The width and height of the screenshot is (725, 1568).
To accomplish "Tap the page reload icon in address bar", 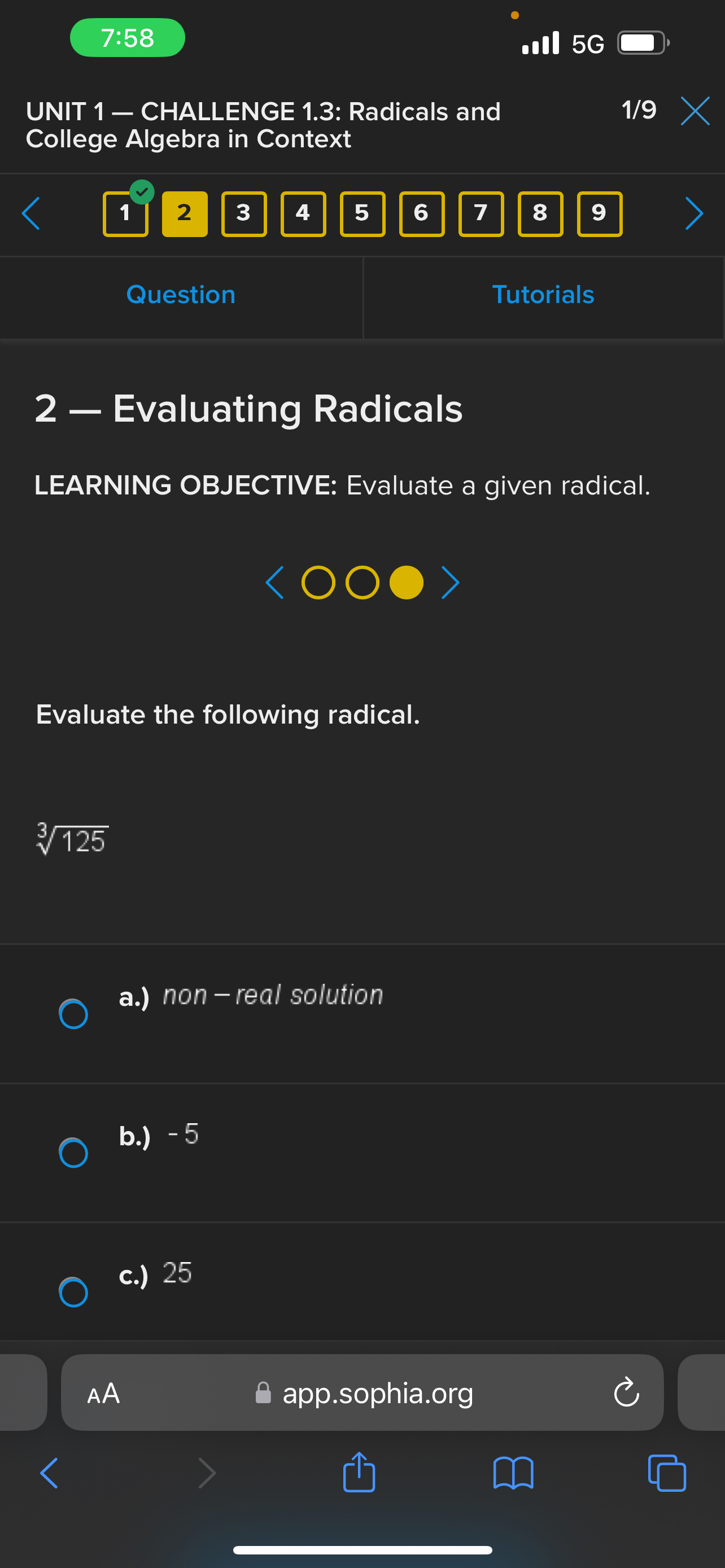I will [626, 1393].
